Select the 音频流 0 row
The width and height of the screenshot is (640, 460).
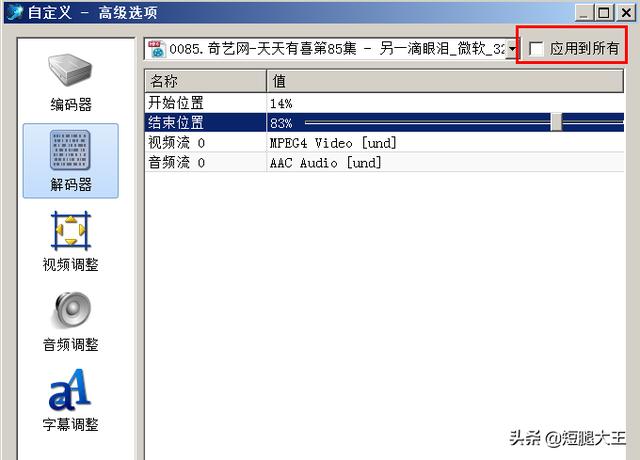click(x=384, y=162)
